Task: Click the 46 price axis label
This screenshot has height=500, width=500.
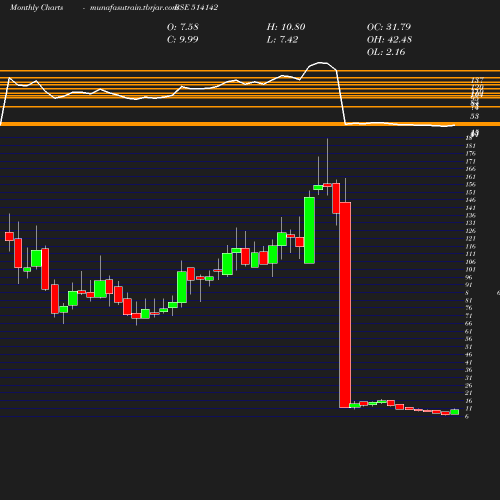Action: pos(469,355)
